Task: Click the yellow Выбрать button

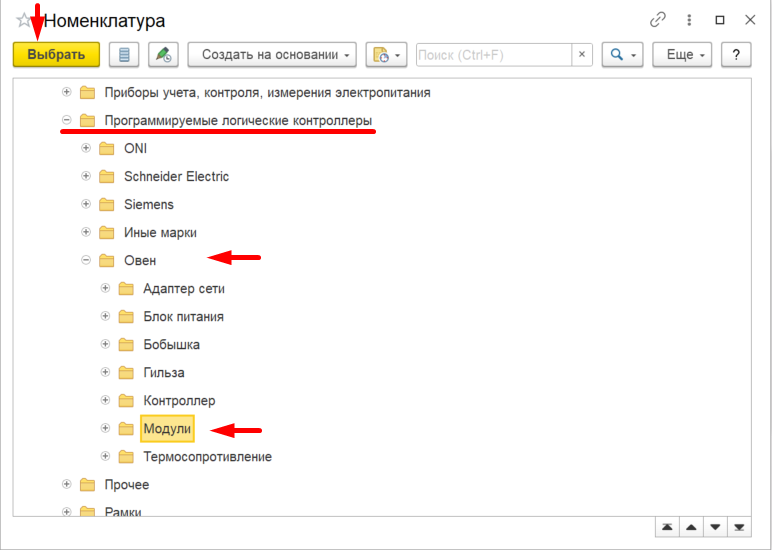Action: pyautogui.click(x=56, y=55)
